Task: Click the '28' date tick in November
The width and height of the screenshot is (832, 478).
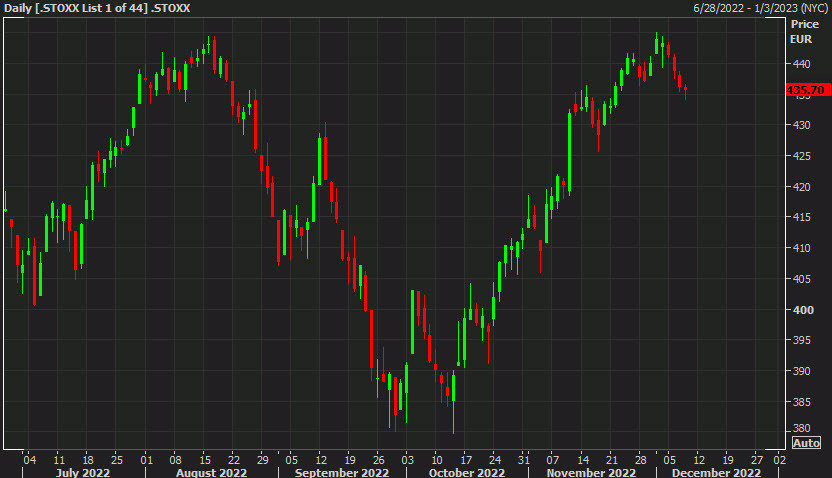Action: (x=640, y=460)
